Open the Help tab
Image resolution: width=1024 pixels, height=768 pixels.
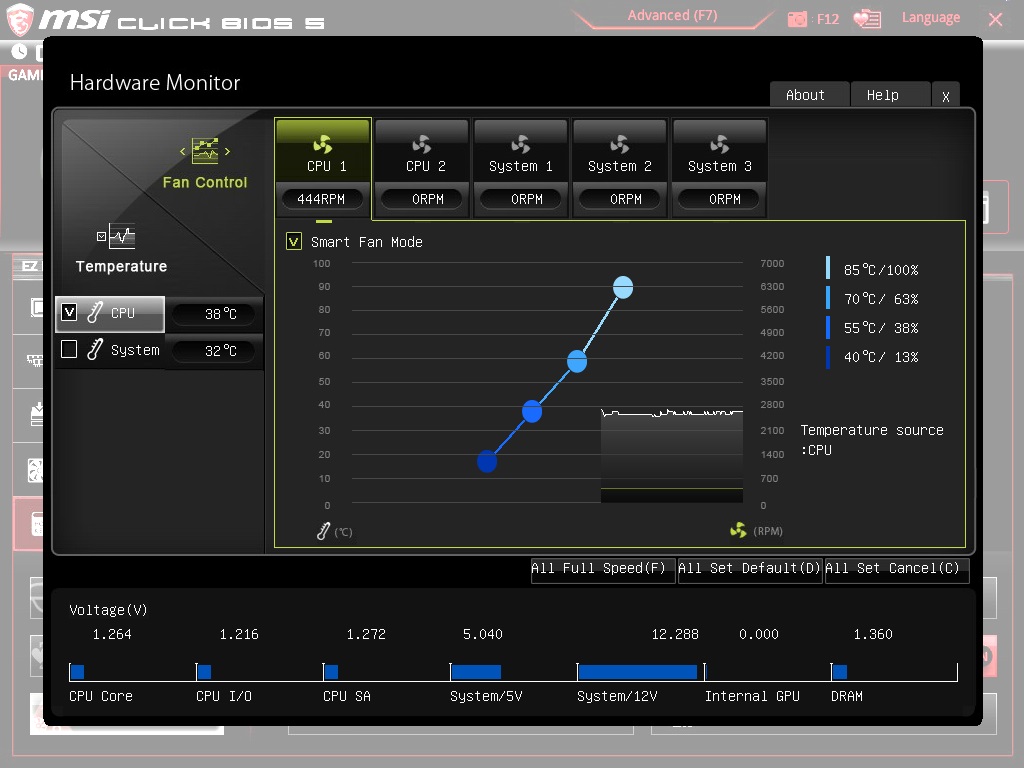pos(889,95)
